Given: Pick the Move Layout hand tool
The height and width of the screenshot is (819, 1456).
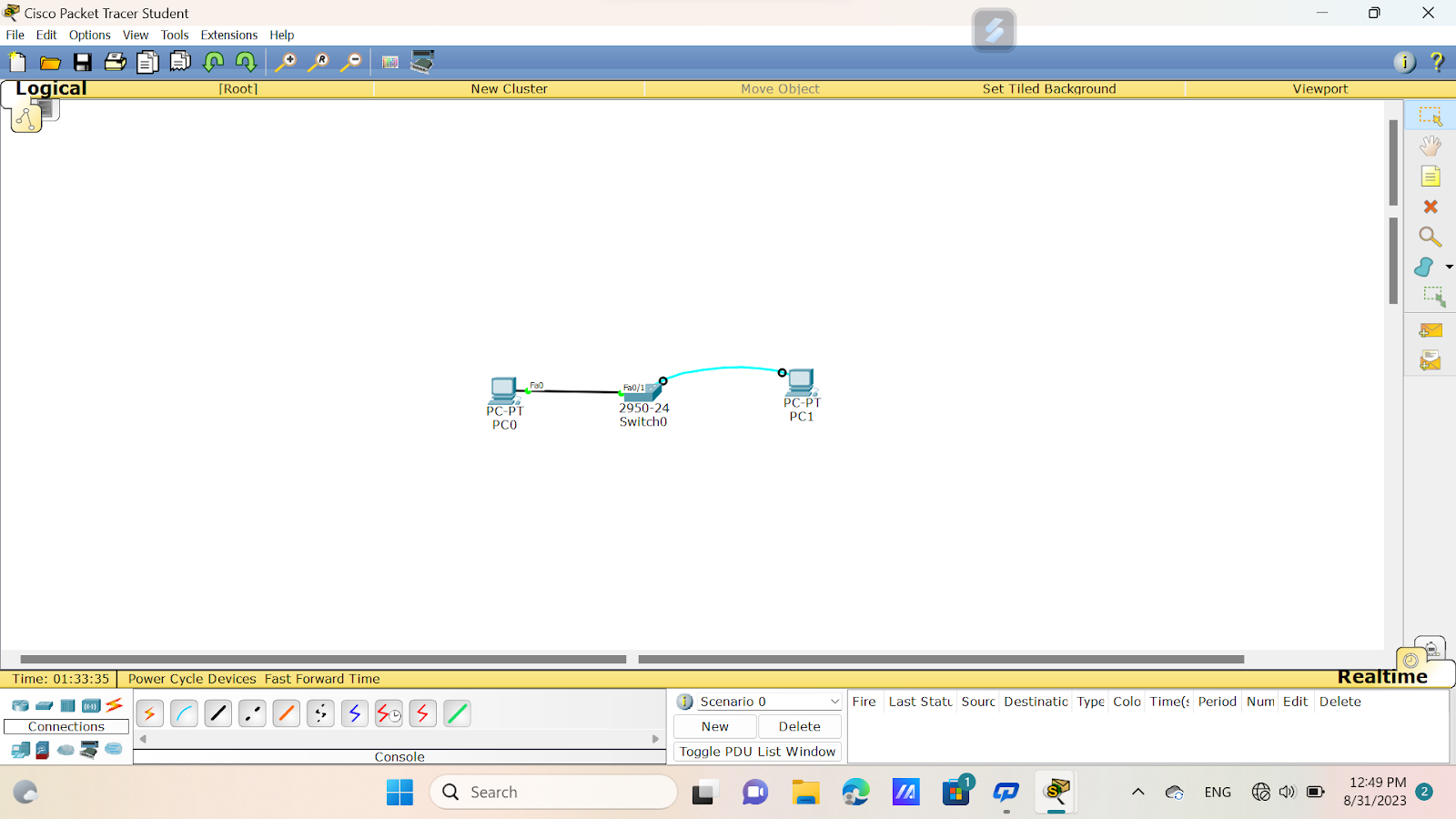Looking at the screenshot, I should 1431,146.
